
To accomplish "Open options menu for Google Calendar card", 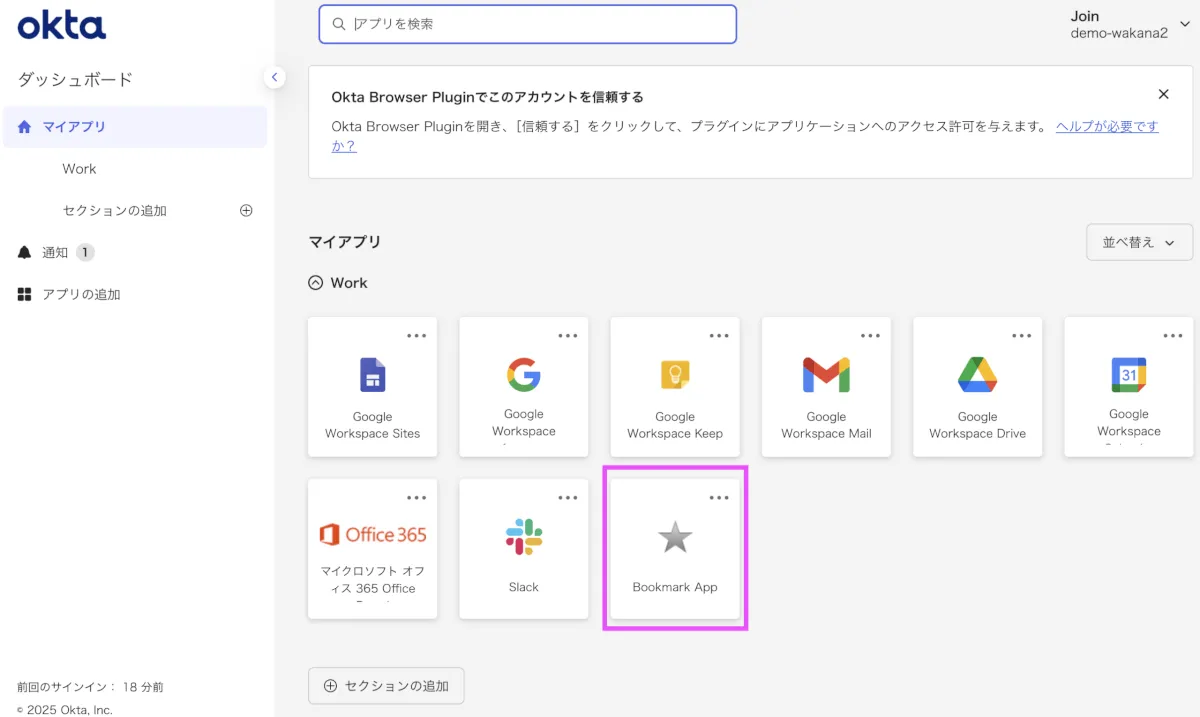I will (1172, 336).
